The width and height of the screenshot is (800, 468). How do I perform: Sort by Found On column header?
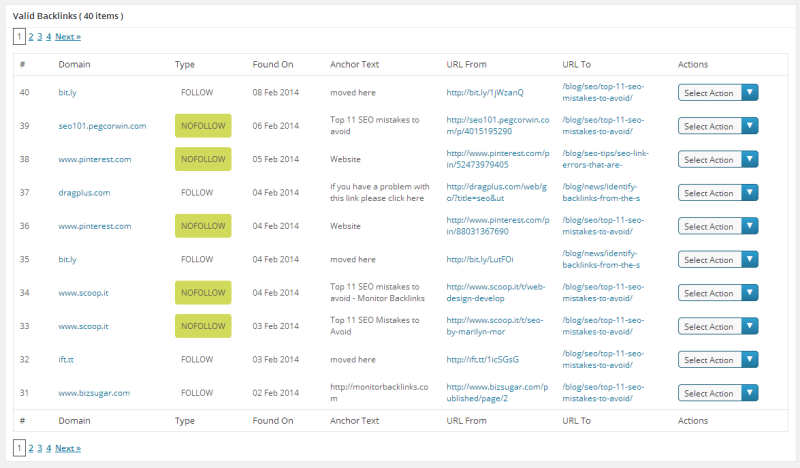[273, 65]
